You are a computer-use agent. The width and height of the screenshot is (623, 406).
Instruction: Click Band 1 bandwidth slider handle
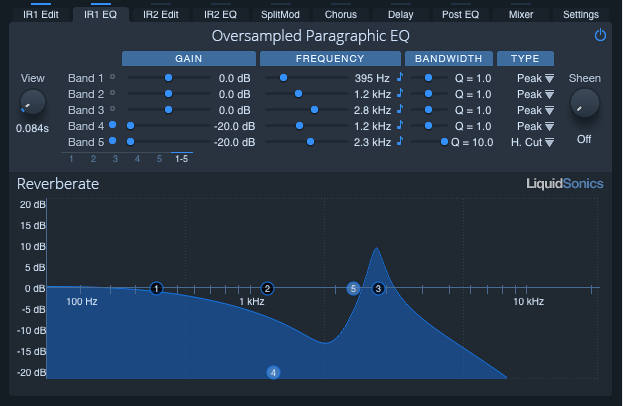(x=428, y=77)
